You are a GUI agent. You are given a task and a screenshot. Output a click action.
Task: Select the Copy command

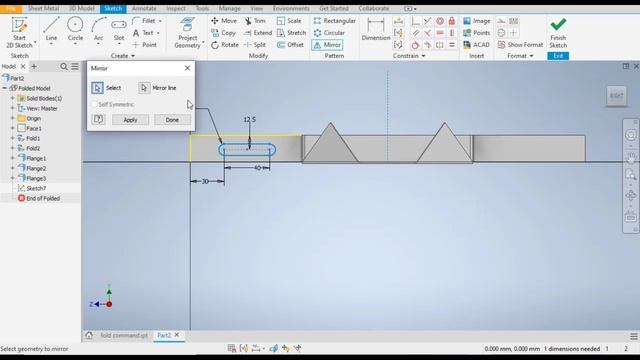coord(223,33)
